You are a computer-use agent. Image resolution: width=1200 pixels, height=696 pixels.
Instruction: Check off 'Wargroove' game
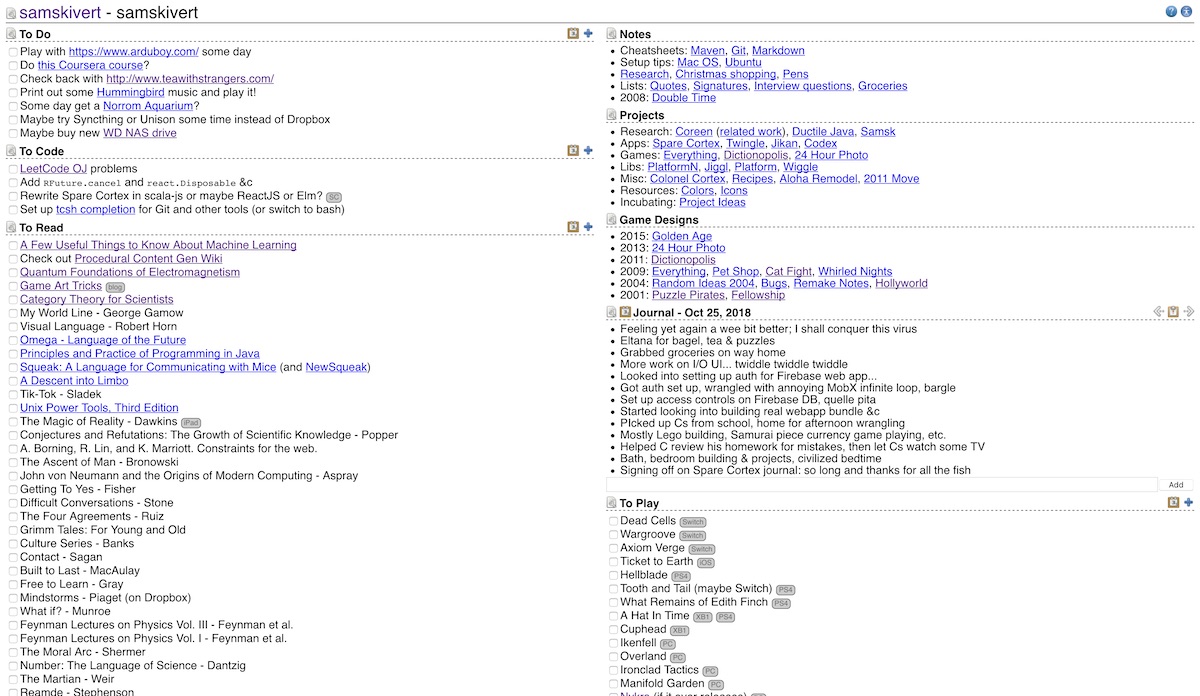pos(613,534)
